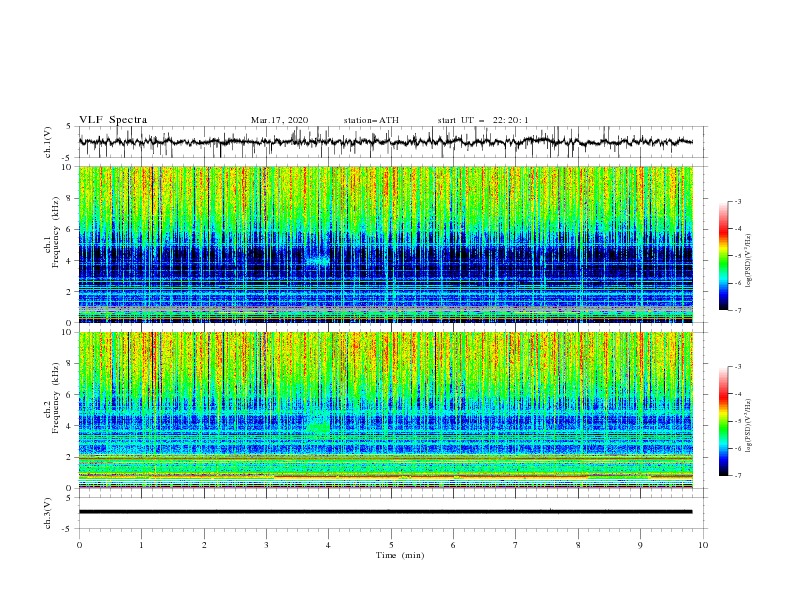Click the "0" tick on the time axis
Screen dimensions: 792x612
tap(79, 545)
